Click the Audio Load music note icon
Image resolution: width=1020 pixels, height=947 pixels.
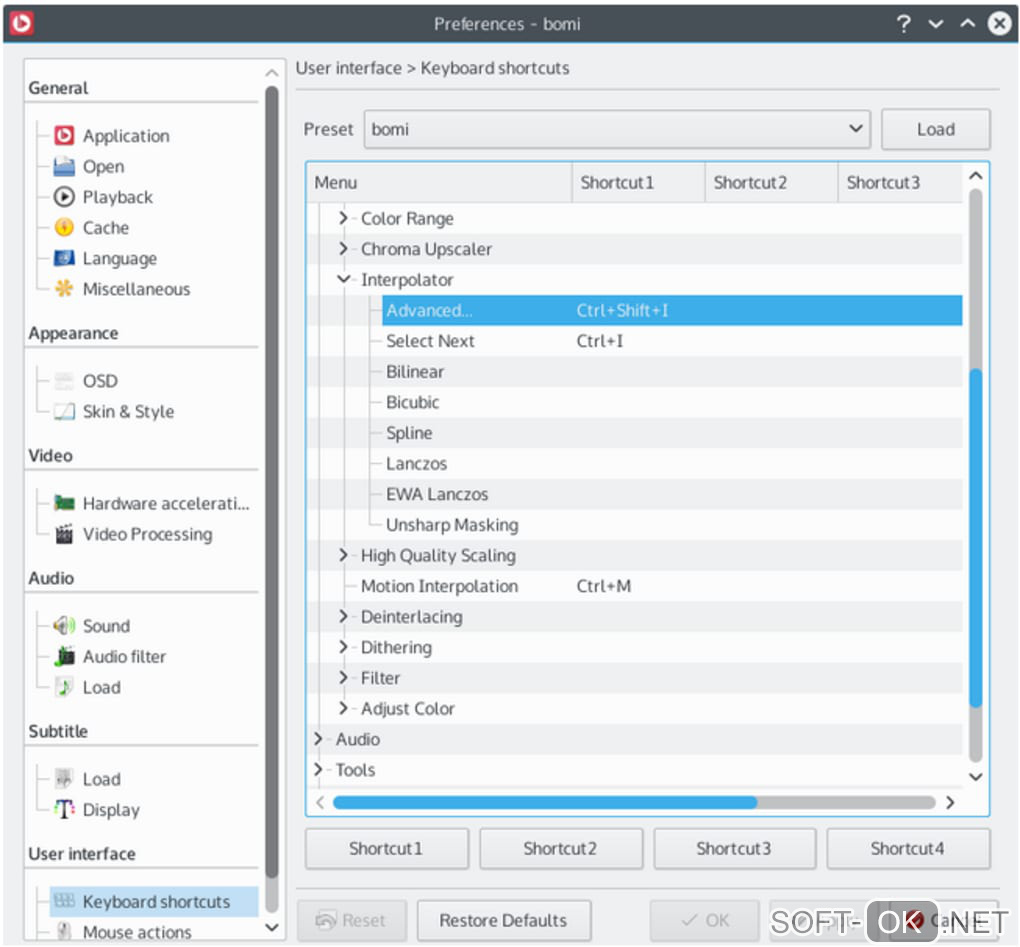point(64,686)
